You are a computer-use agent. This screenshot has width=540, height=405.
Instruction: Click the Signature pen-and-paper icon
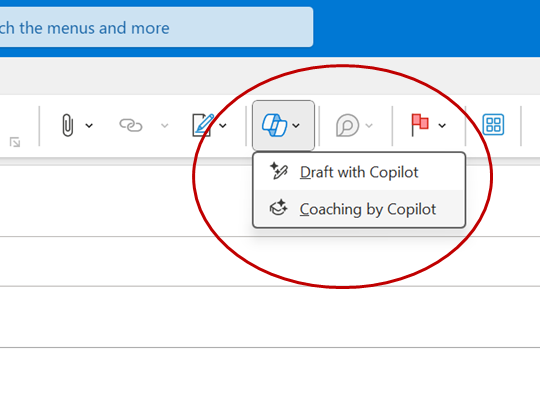pos(203,125)
